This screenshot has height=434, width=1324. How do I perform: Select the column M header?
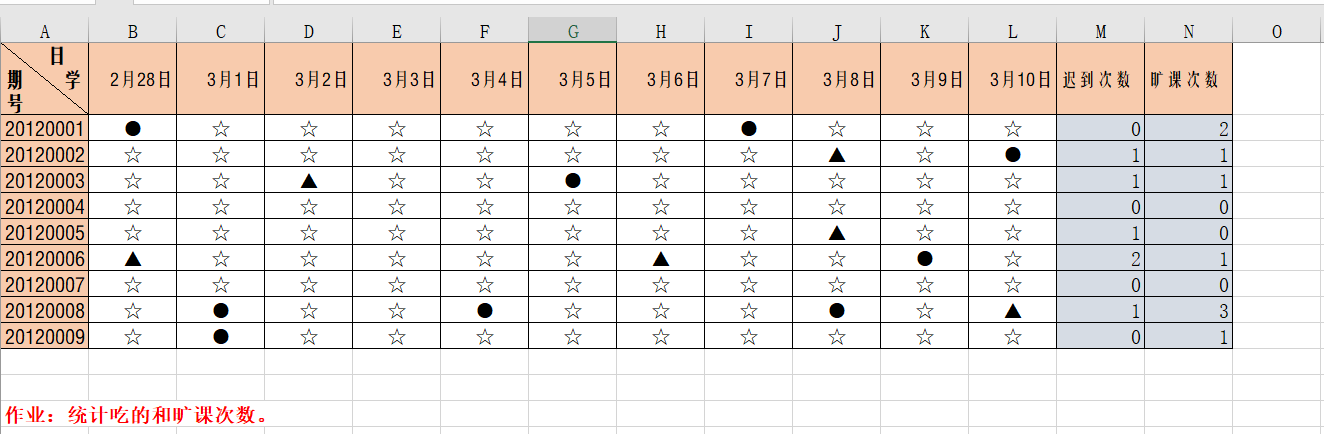pos(1101,32)
